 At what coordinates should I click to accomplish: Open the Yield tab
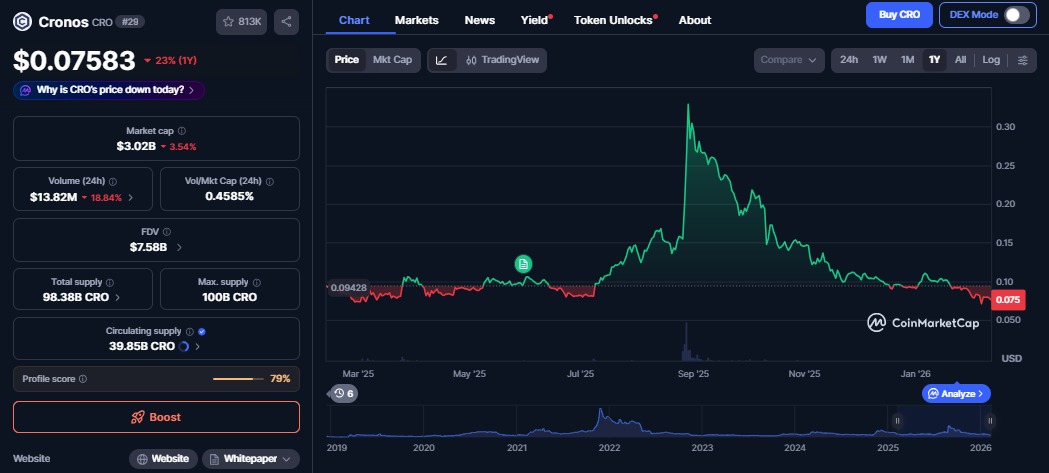tap(535, 20)
